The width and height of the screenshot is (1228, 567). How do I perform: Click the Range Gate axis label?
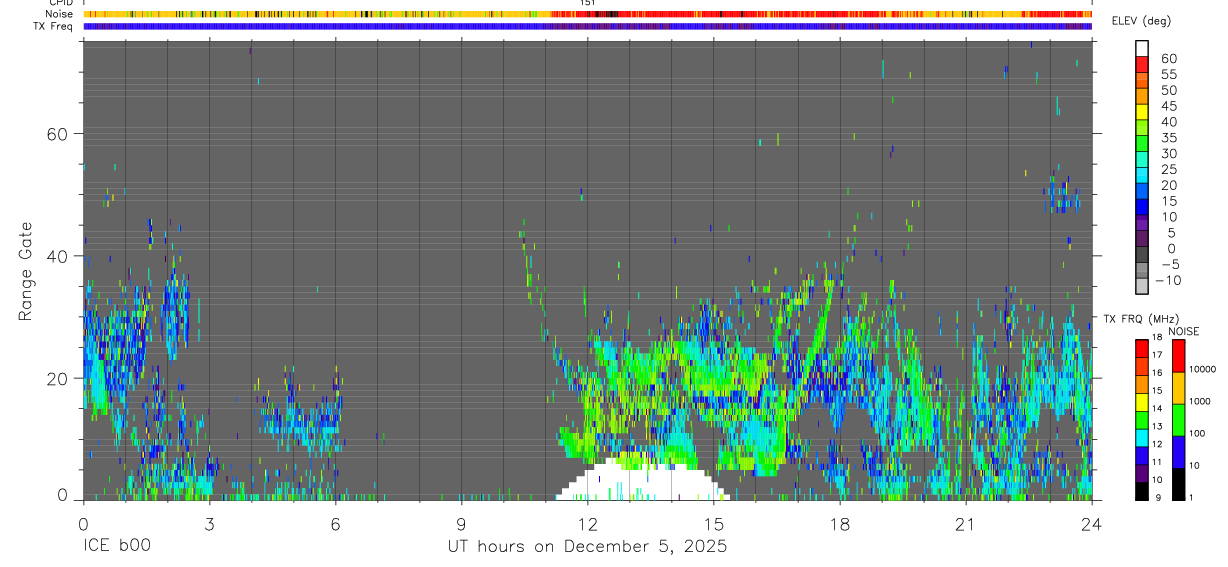25,271
